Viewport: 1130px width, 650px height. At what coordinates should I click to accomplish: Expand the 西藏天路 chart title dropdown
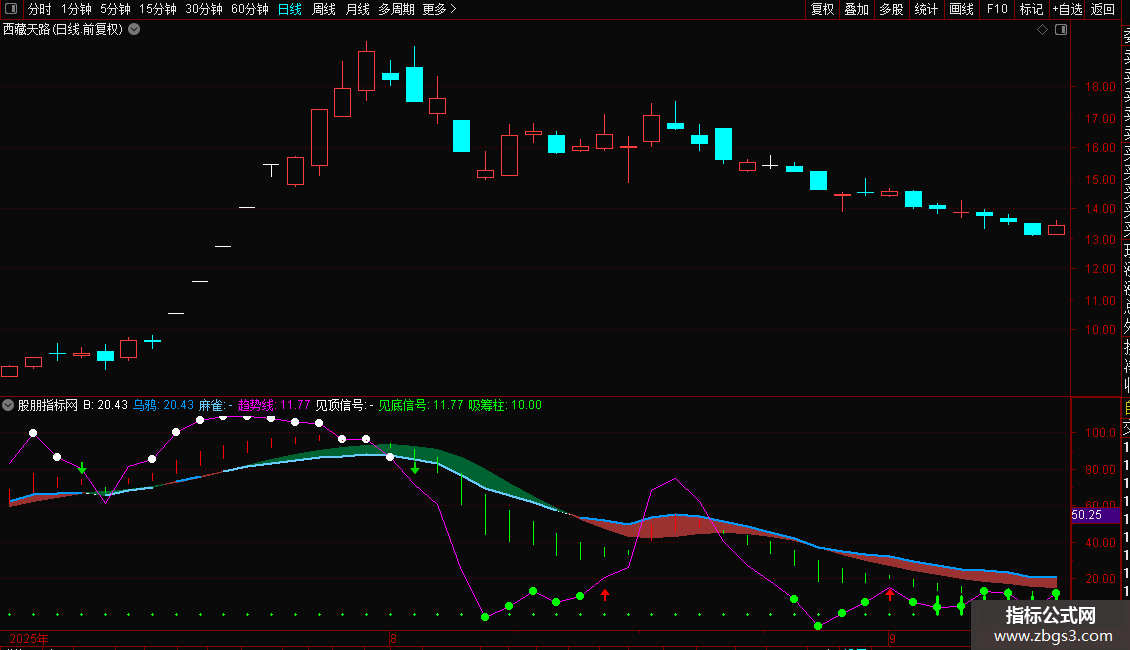pos(134,30)
